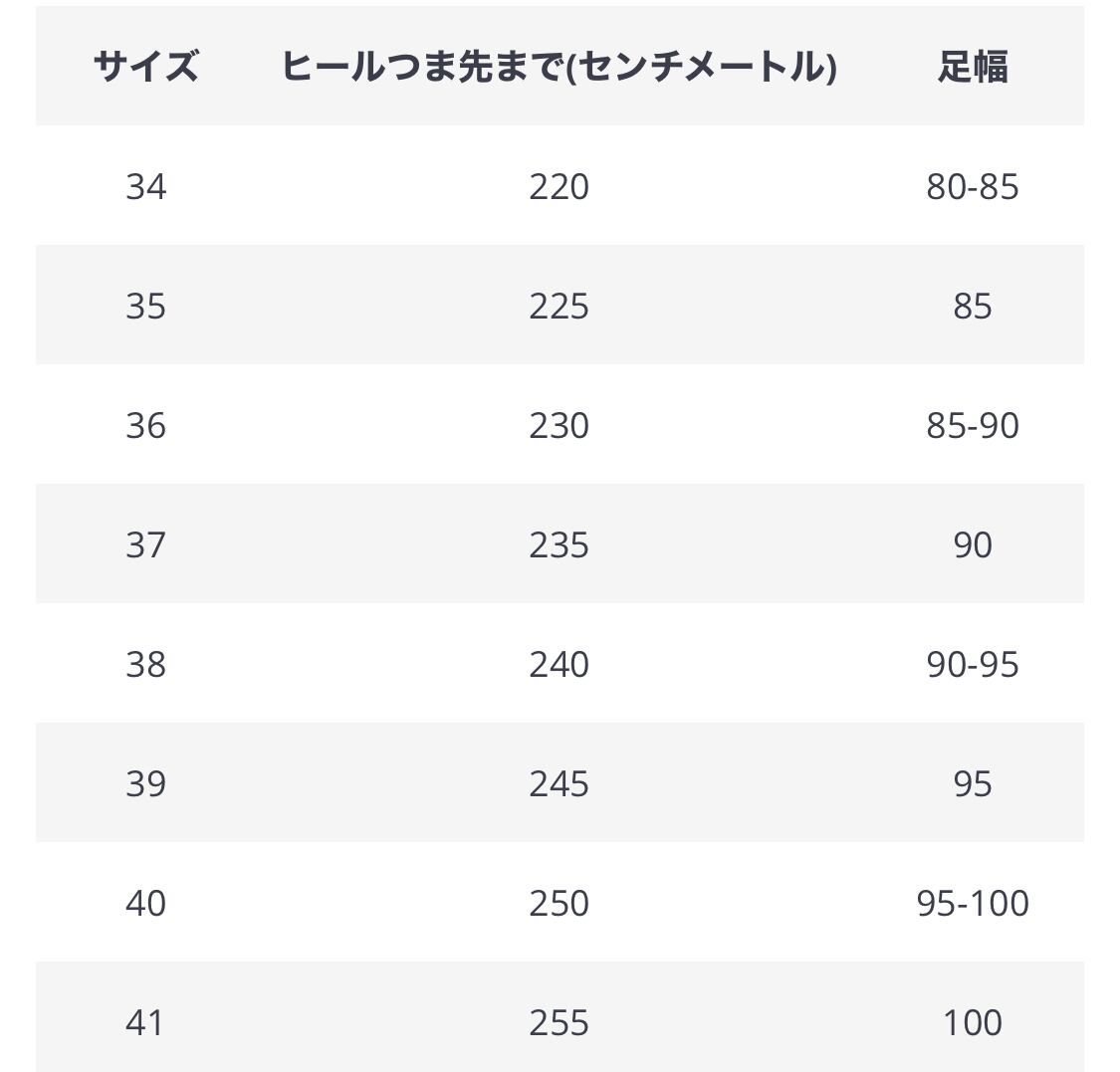This screenshot has width=1120, height=1072.
Task: Select the size 34 cell
Action: (x=145, y=186)
